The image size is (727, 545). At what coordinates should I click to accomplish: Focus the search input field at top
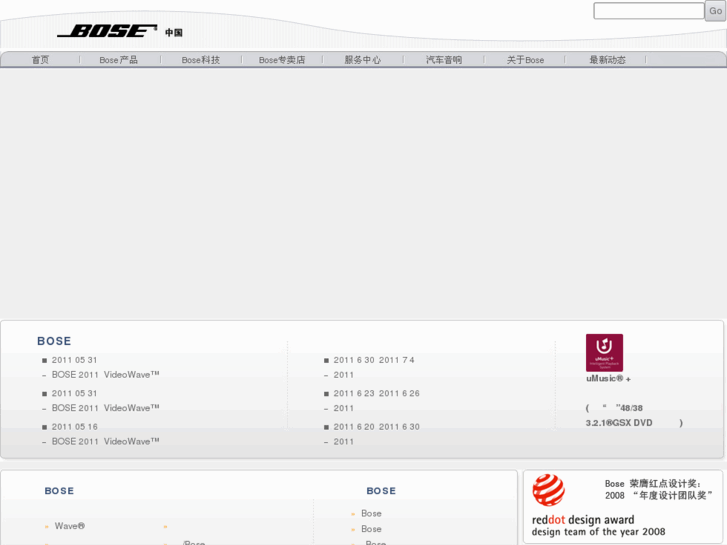tap(649, 11)
